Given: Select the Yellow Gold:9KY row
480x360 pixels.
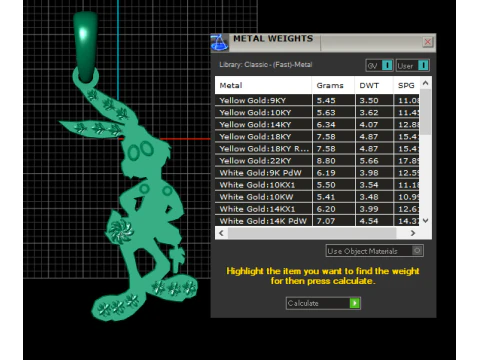Looking at the screenshot, I should point(317,100).
